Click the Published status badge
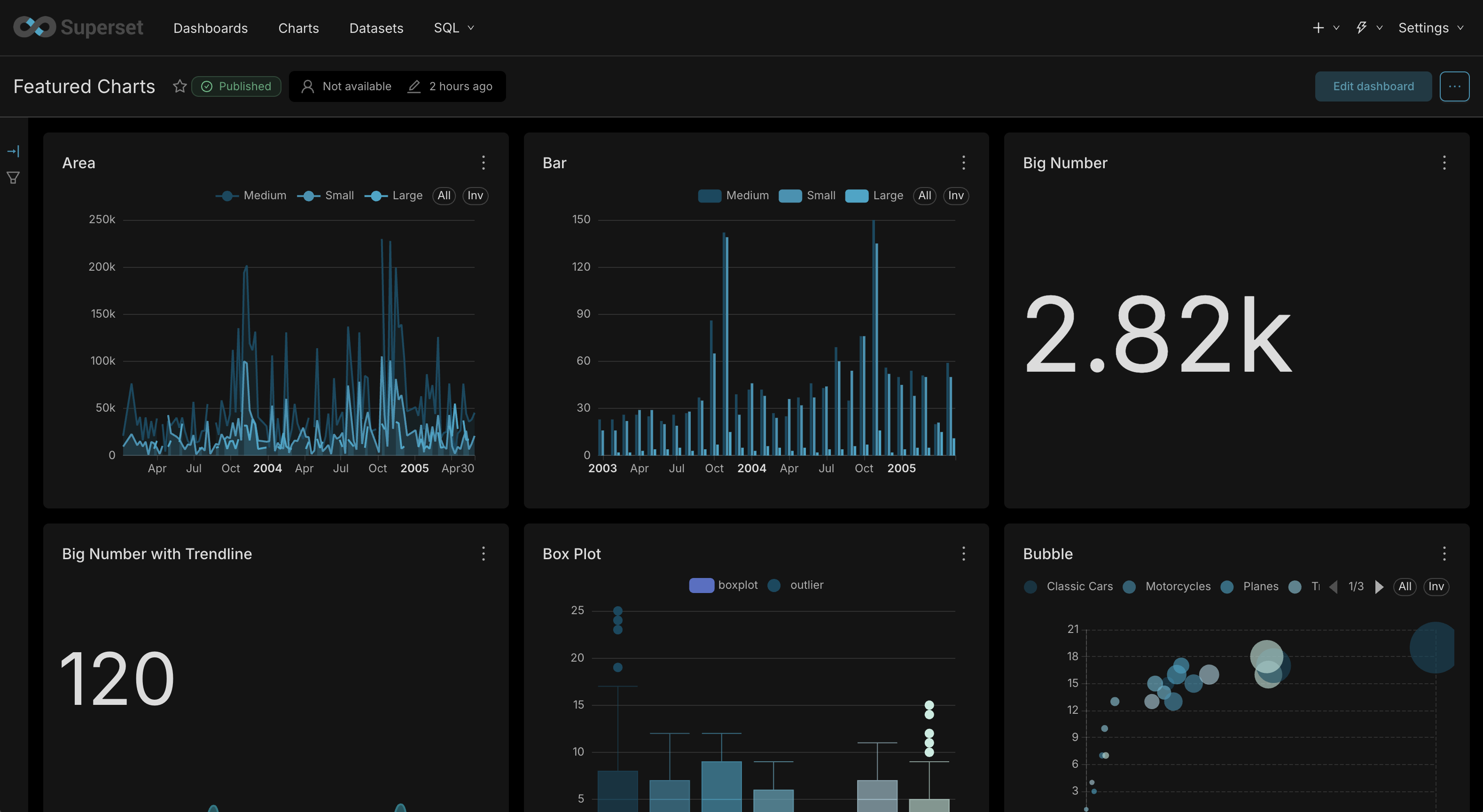Viewport: 1483px width, 812px height. [x=236, y=86]
